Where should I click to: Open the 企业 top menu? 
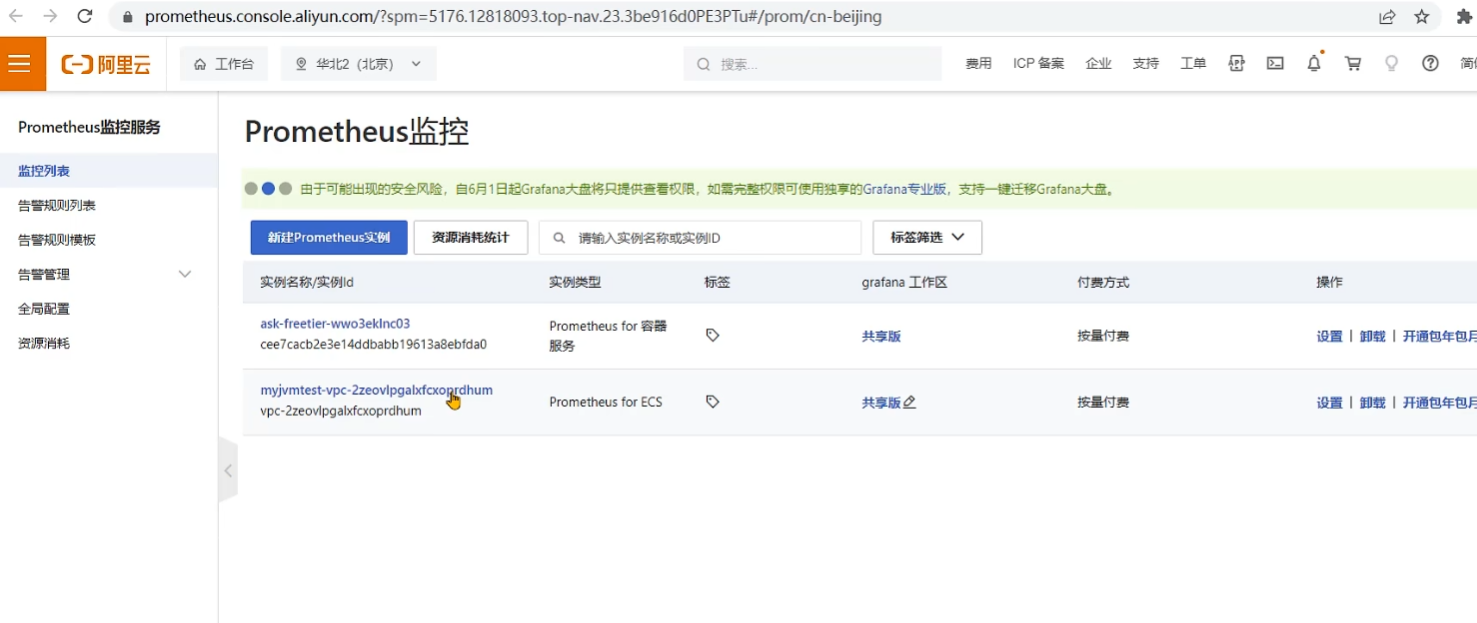(x=1098, y=63)
